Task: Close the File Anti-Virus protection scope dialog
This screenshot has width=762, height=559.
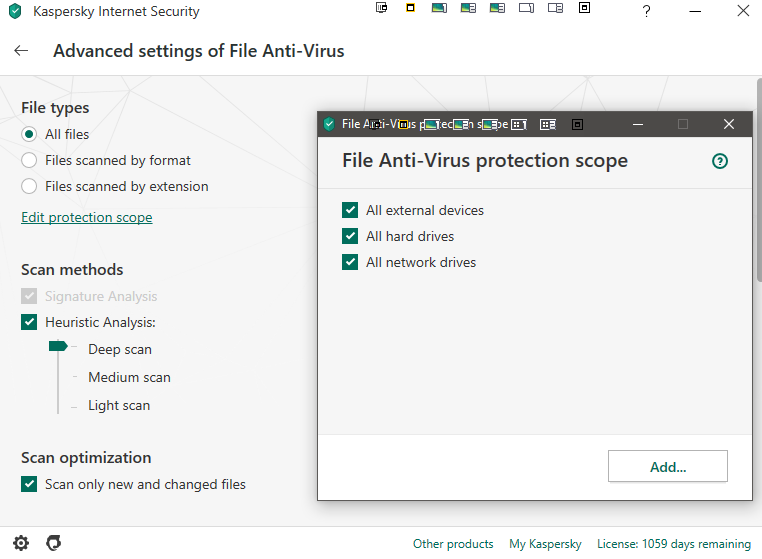Action: (x=729, y=124)
